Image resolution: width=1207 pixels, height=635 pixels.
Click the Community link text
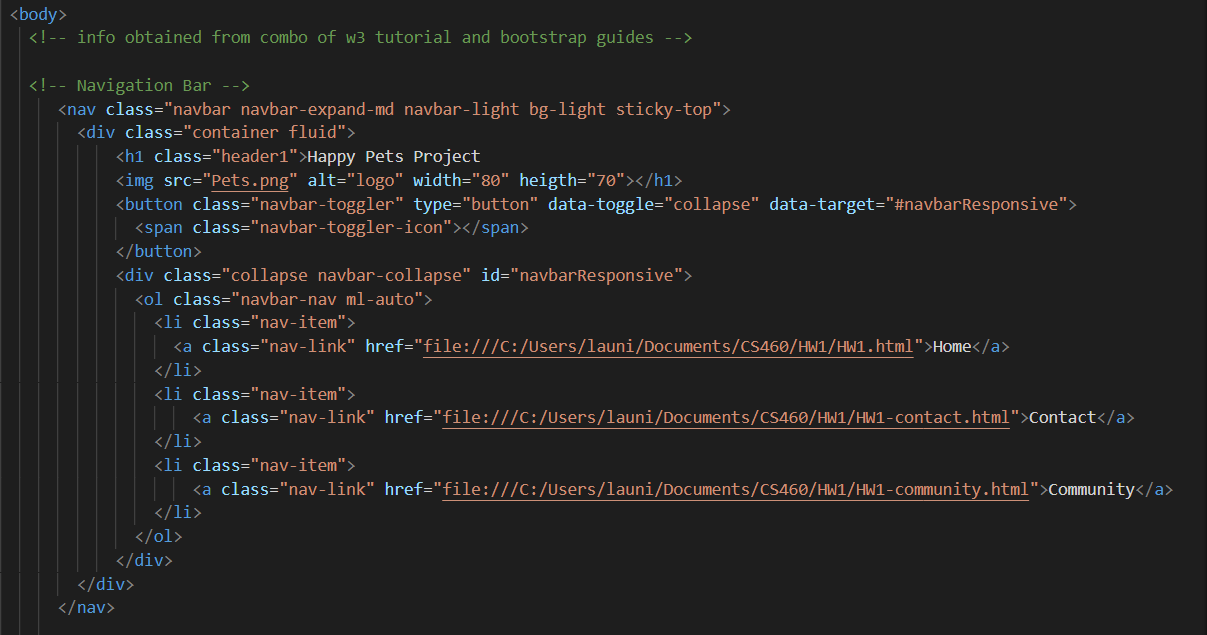coord(1091,490)
